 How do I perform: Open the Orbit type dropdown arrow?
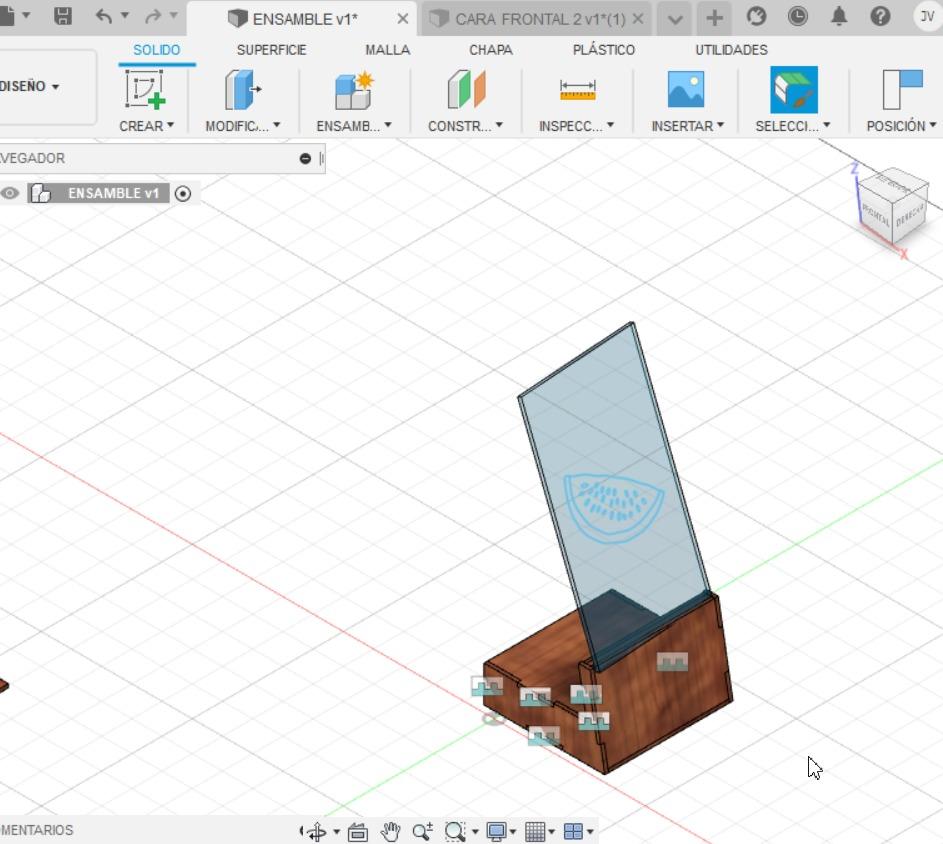[336, 832]
